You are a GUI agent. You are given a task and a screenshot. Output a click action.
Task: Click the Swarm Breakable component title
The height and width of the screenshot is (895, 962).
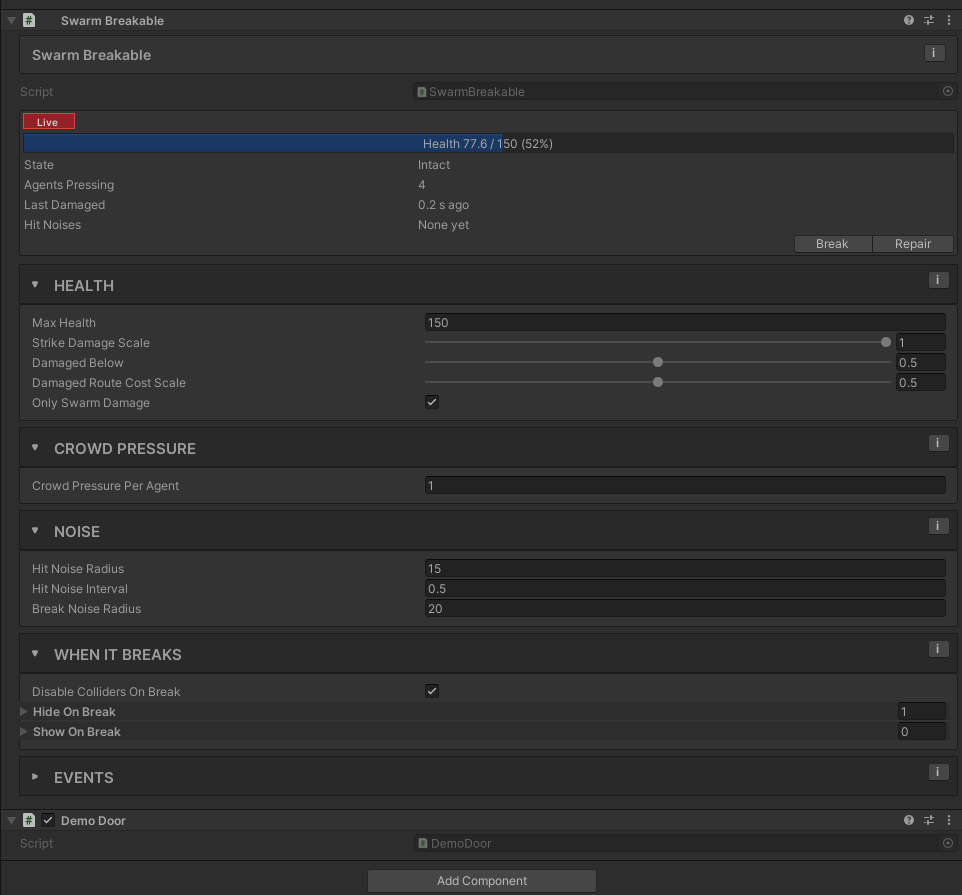[112, 20]
